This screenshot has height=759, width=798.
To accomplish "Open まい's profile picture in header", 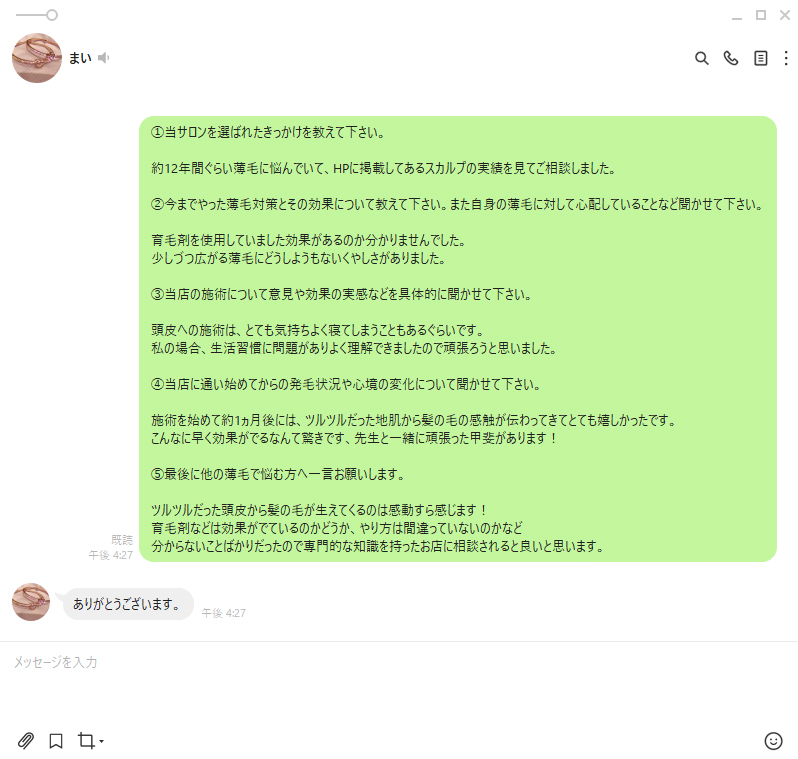I will click(37, 58).
